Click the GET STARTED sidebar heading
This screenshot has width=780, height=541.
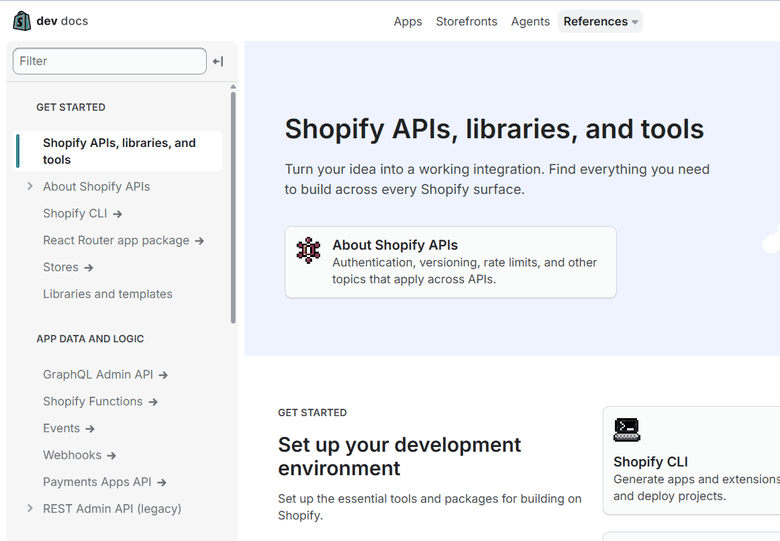[x=71, y=107]
